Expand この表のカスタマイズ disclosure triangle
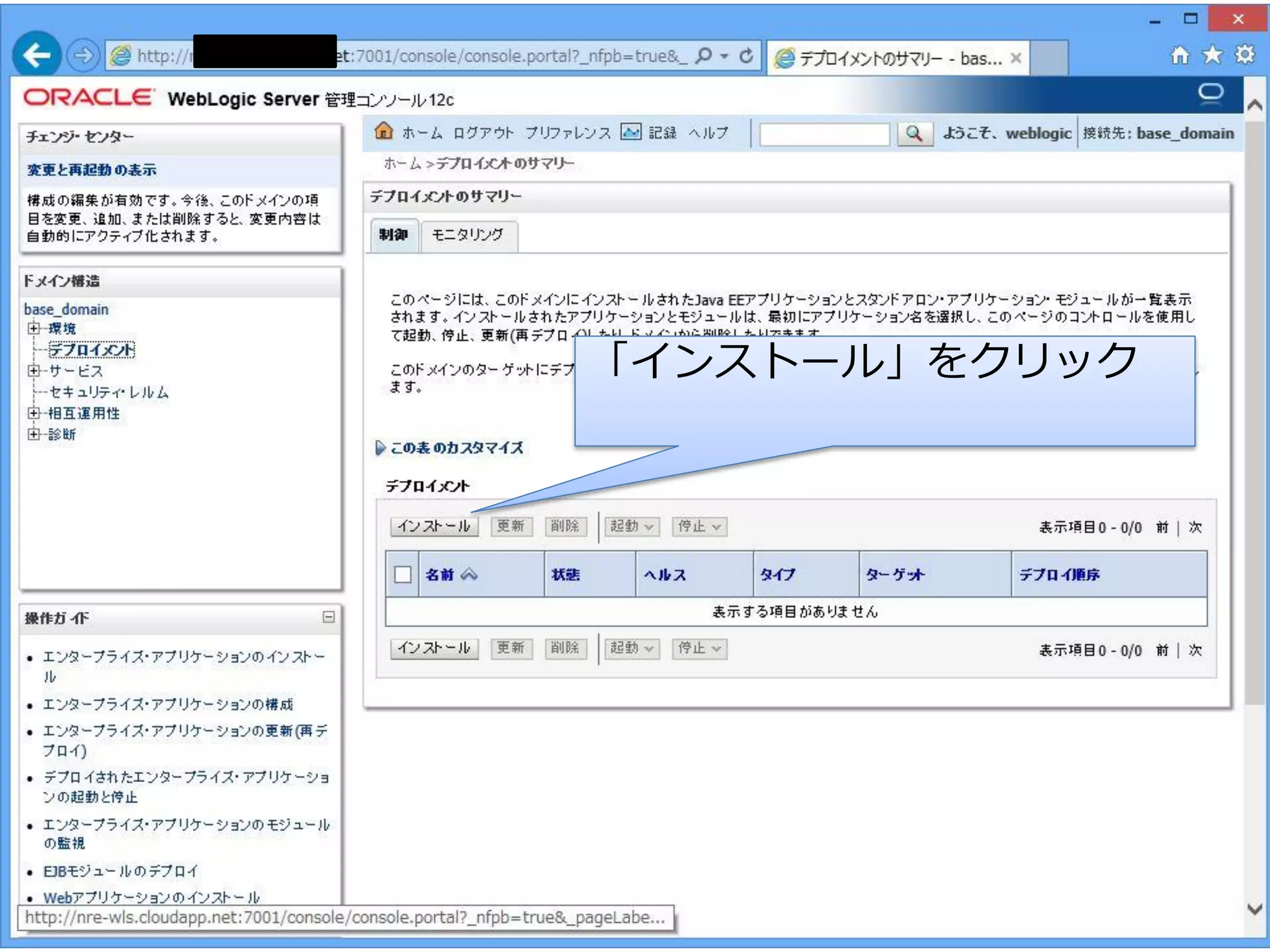 tap(381, 447)
